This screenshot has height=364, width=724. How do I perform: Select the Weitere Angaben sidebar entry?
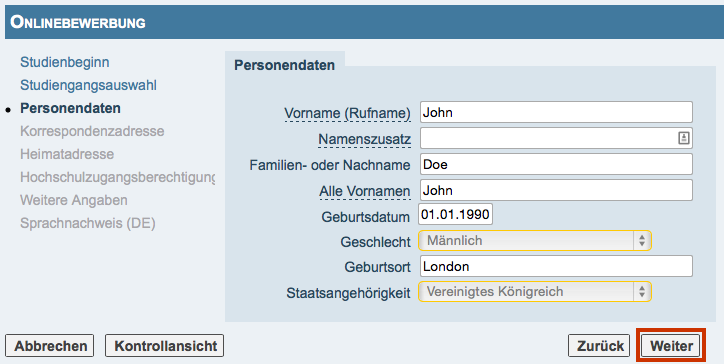[x=74, y=200]
